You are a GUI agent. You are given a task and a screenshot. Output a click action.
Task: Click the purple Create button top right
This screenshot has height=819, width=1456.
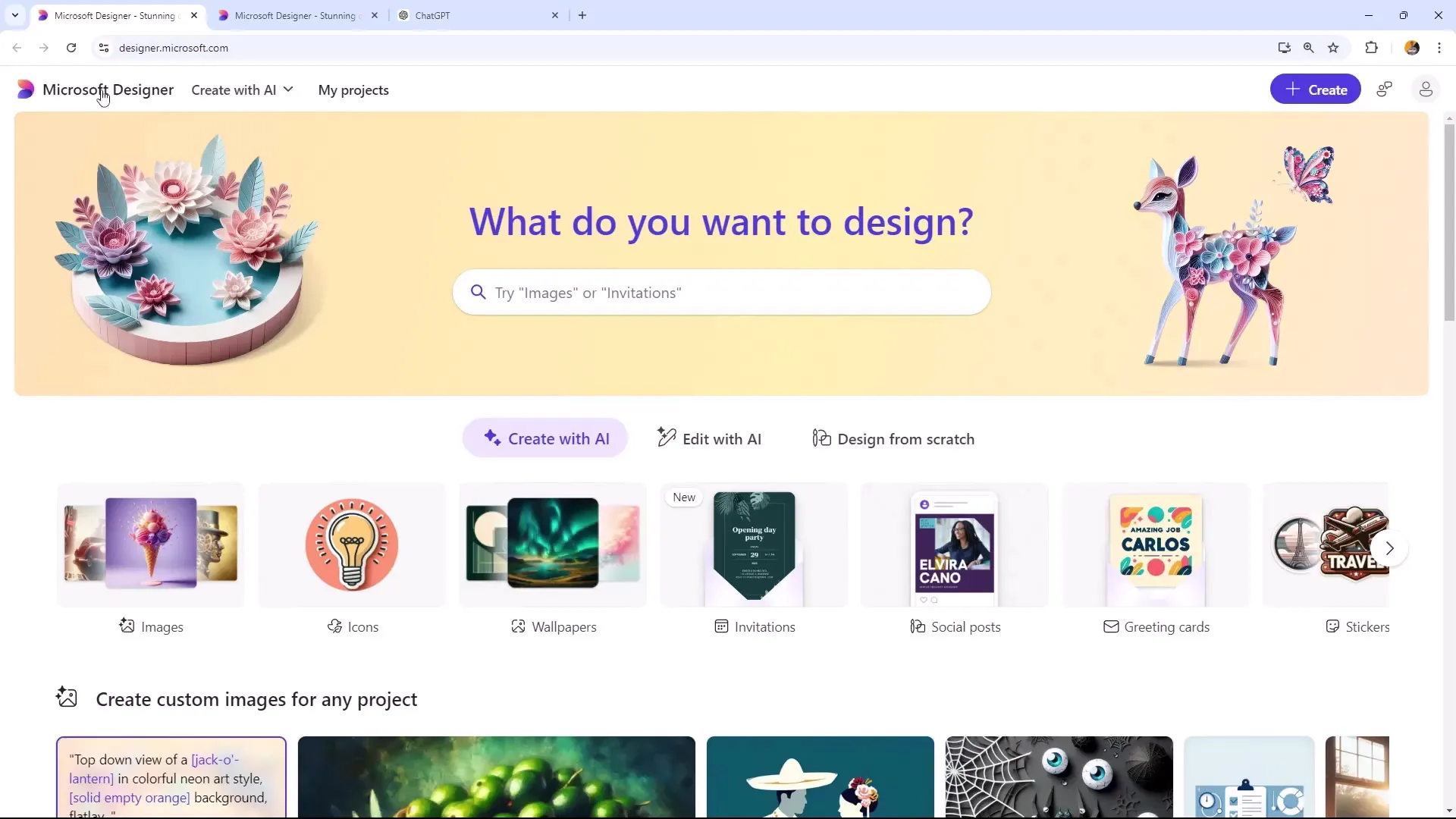1316,89
